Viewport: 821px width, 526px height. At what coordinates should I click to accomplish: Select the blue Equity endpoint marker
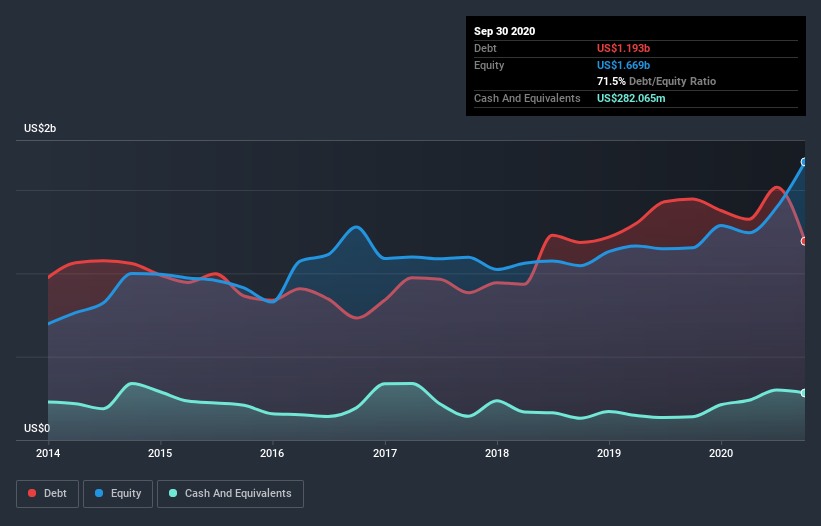coord(804,162)
